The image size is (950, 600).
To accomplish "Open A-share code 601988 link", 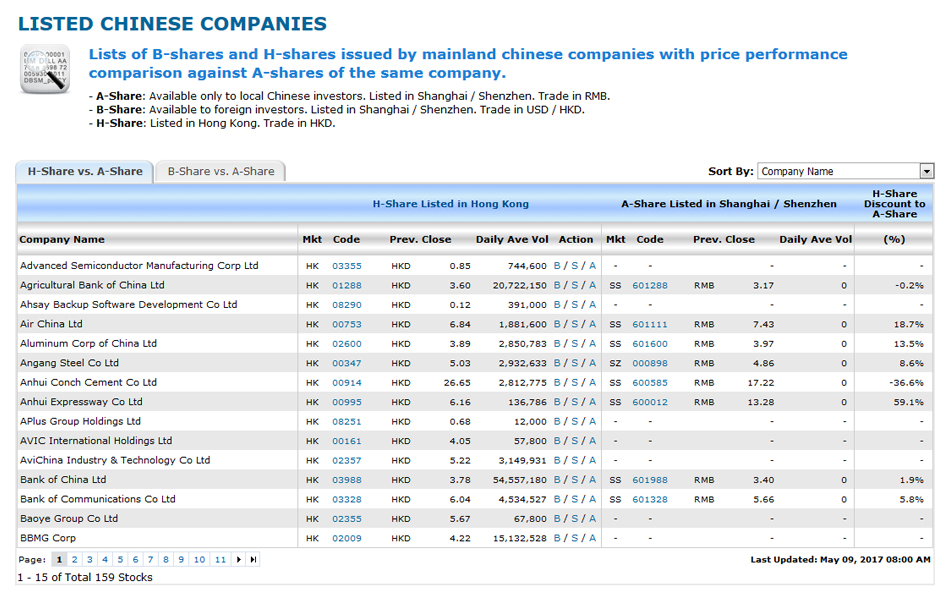I will point(650,479).
